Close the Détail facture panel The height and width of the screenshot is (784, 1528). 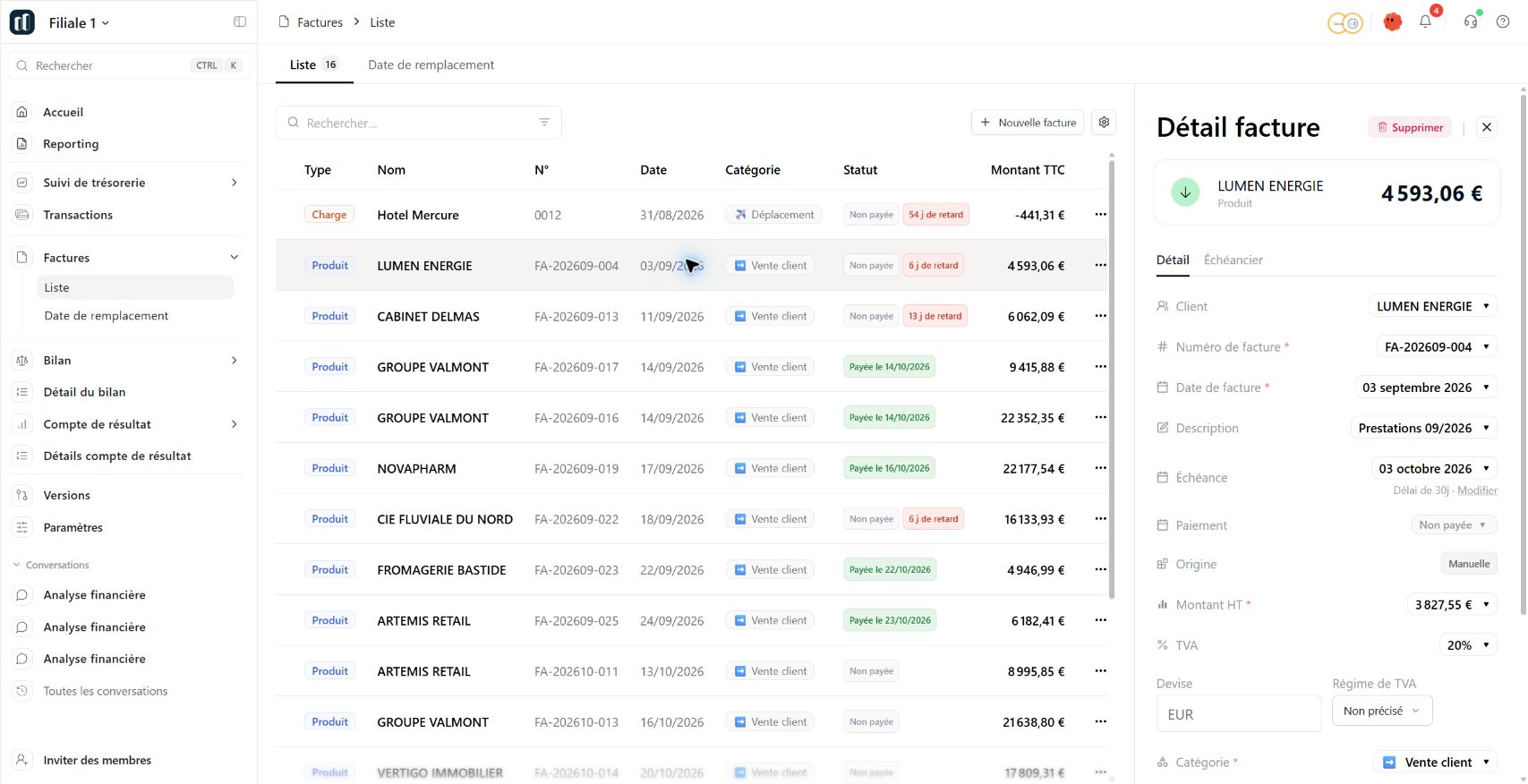(x=1487, y=127)
